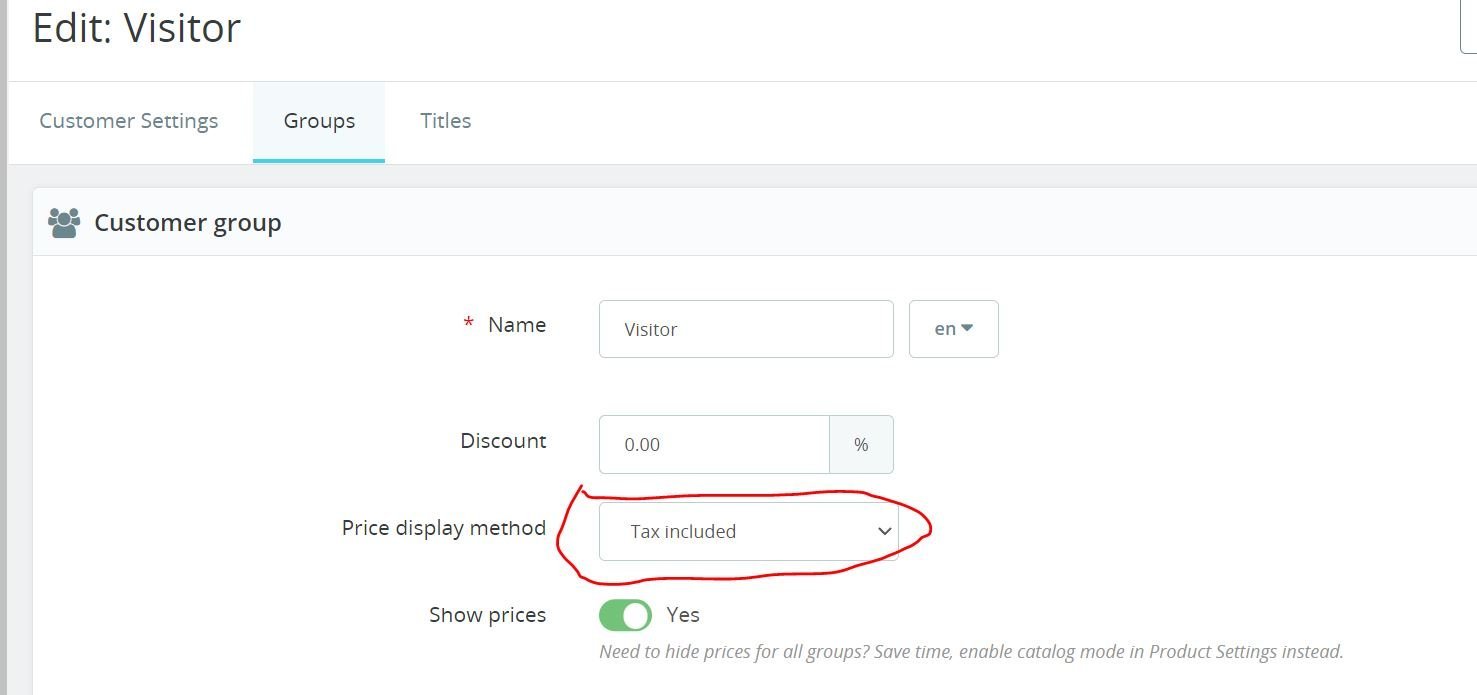Click into the Name field containing Visitor
Screen dimensions: 1477x695
click(745, 329)
